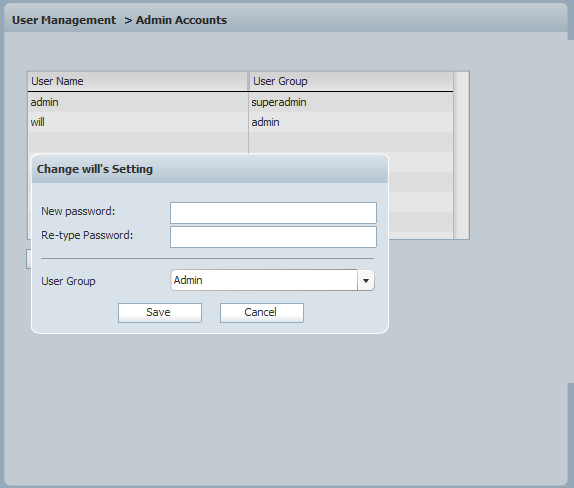Cancel the Change Setting dialog
Image resolution: width=574 pixels, height=488 pixels.
pyautogui.click(x=262, y=313)
